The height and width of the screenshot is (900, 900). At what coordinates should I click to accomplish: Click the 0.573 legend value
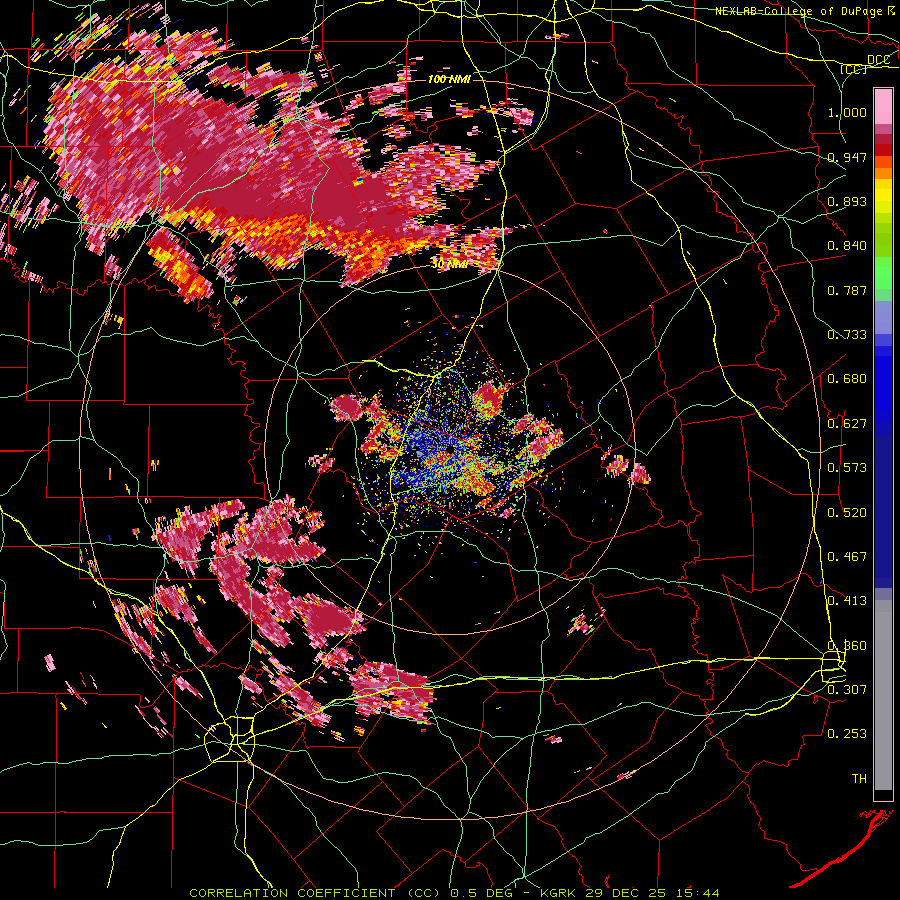847,468
